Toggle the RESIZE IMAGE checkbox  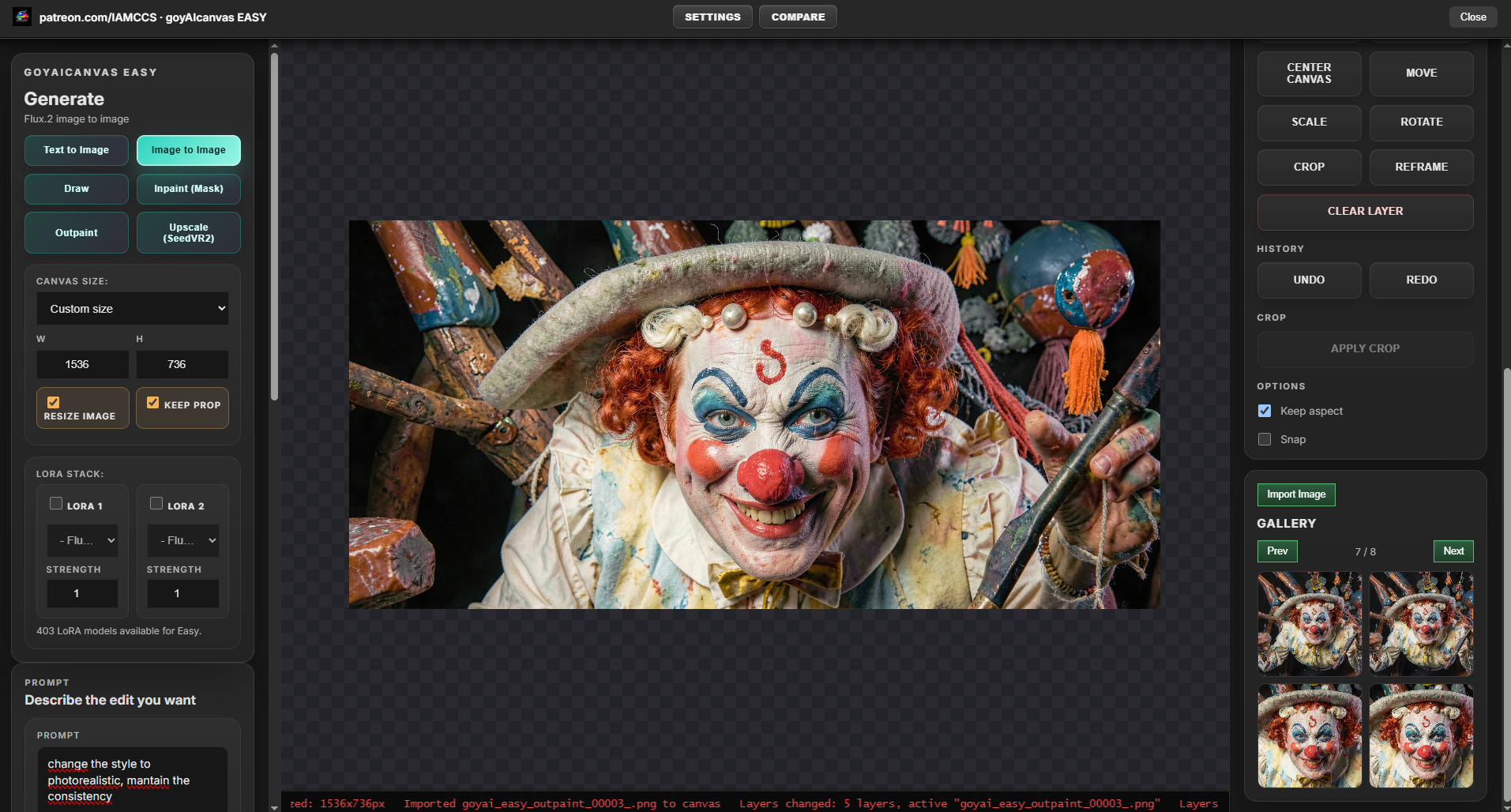[x=54, y=402]
